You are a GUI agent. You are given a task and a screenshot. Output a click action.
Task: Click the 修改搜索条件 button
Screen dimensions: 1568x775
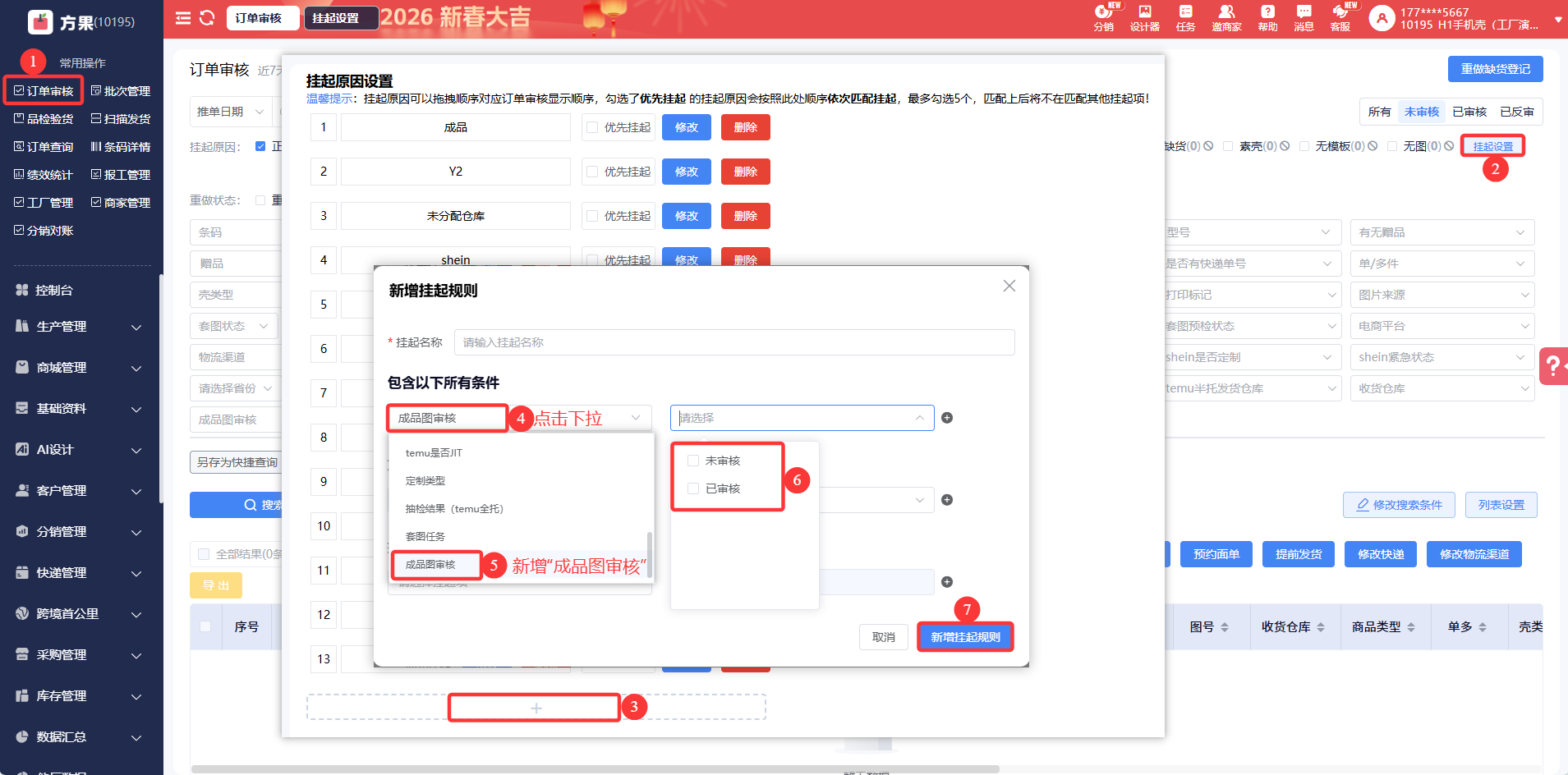[x=1400, y=505]
